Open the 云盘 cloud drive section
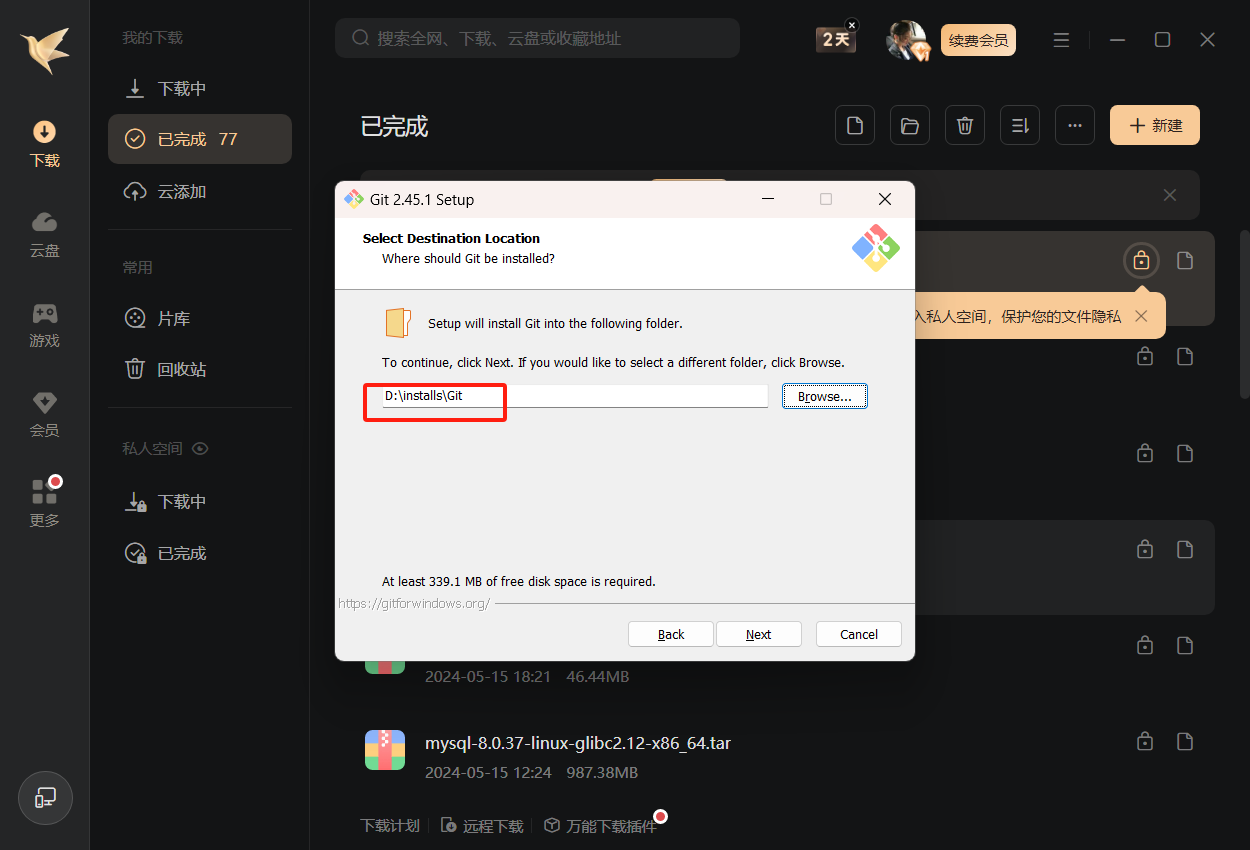This screenshot has width=1250, height=850. 44,234
